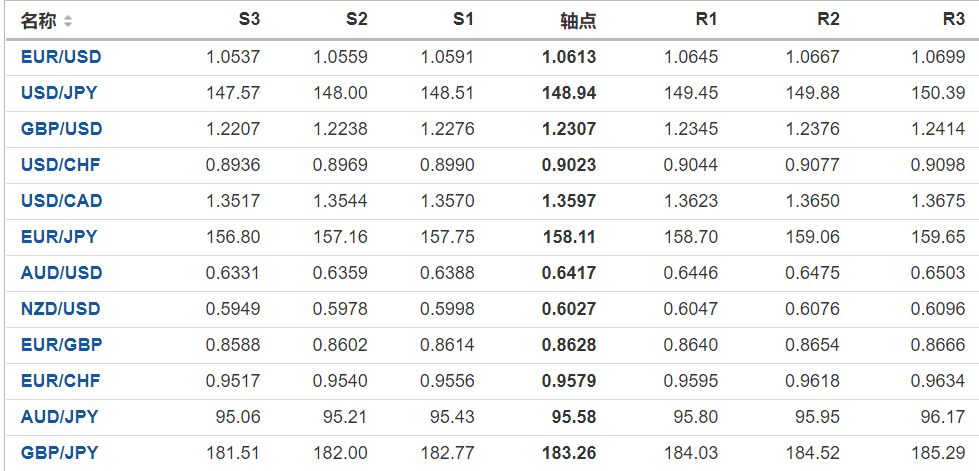Open the USD/CAD currency pair link
Image resolution: width=979 pixels, height=471 pixels.
(x=61, y=201)
